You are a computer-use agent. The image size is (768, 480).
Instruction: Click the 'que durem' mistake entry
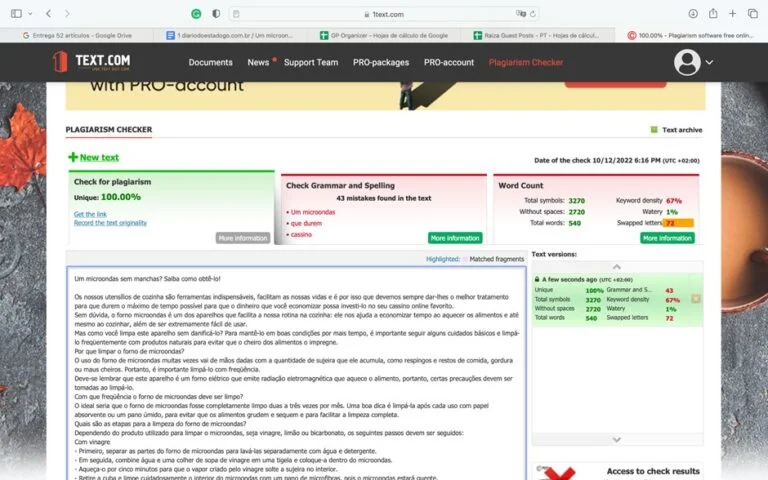point(306,223)
